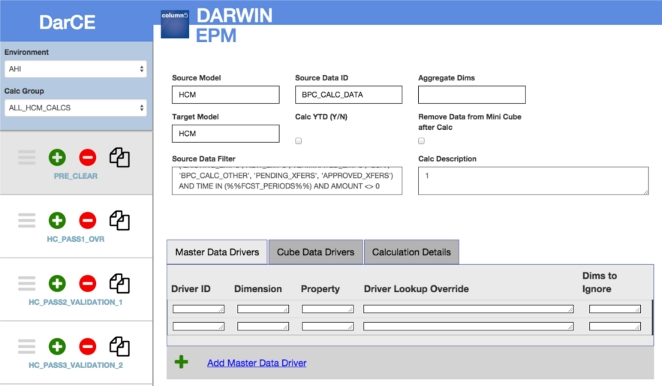
Task: Switch to Master Data Drivers tab
Action: 217,252
